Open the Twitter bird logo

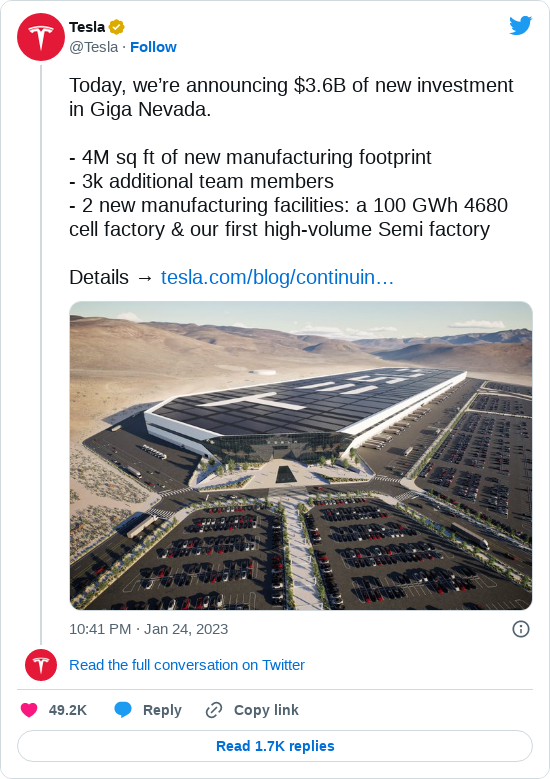(x=520, y=26)
